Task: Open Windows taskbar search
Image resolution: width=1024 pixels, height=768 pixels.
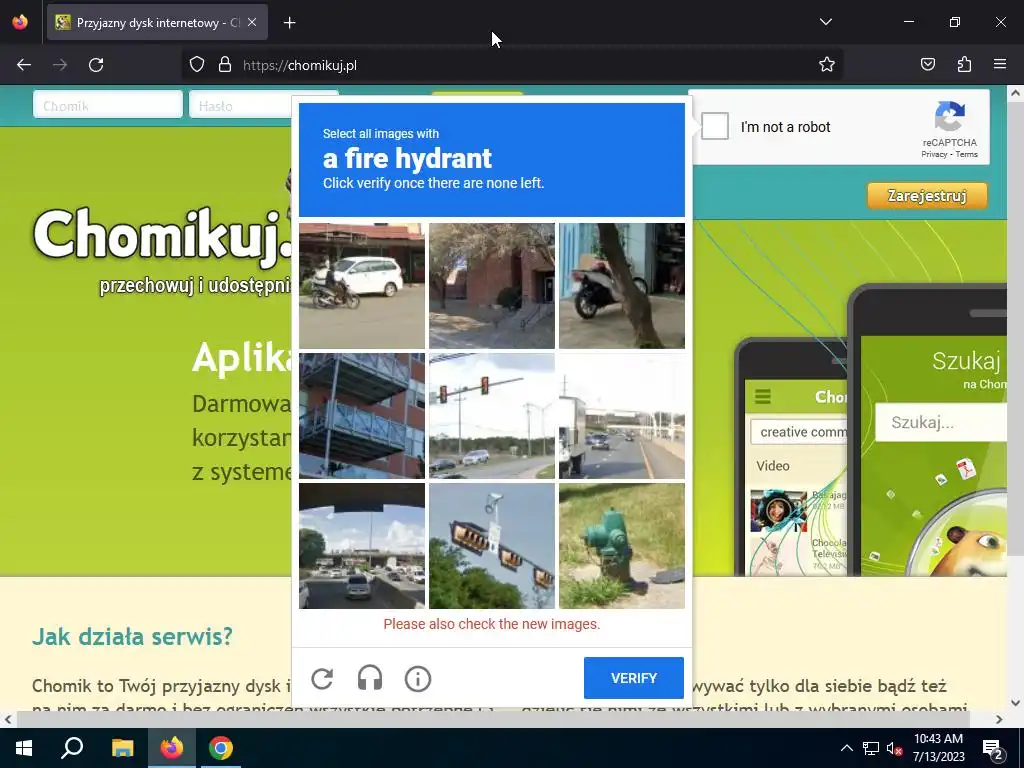Action: point(72,748)
